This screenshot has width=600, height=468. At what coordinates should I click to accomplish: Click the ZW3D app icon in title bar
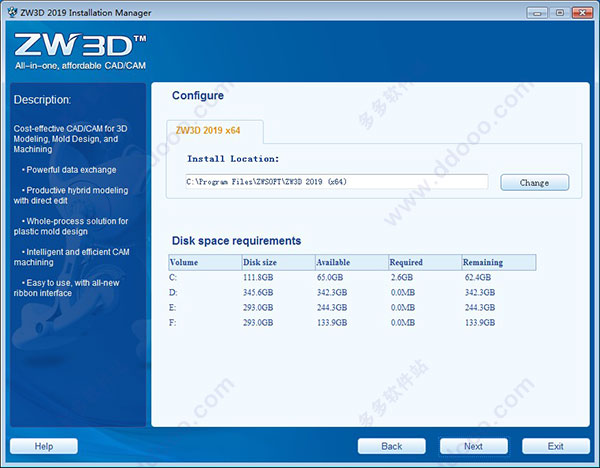(x=12, y=13)
